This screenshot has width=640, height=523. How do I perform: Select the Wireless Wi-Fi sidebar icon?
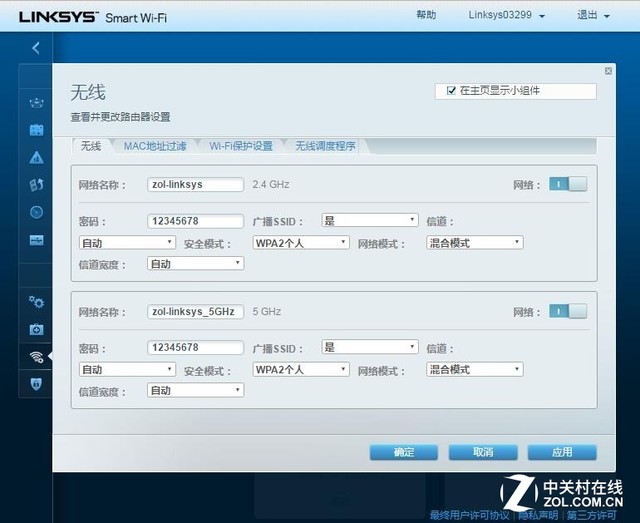[x=36, y=356]
